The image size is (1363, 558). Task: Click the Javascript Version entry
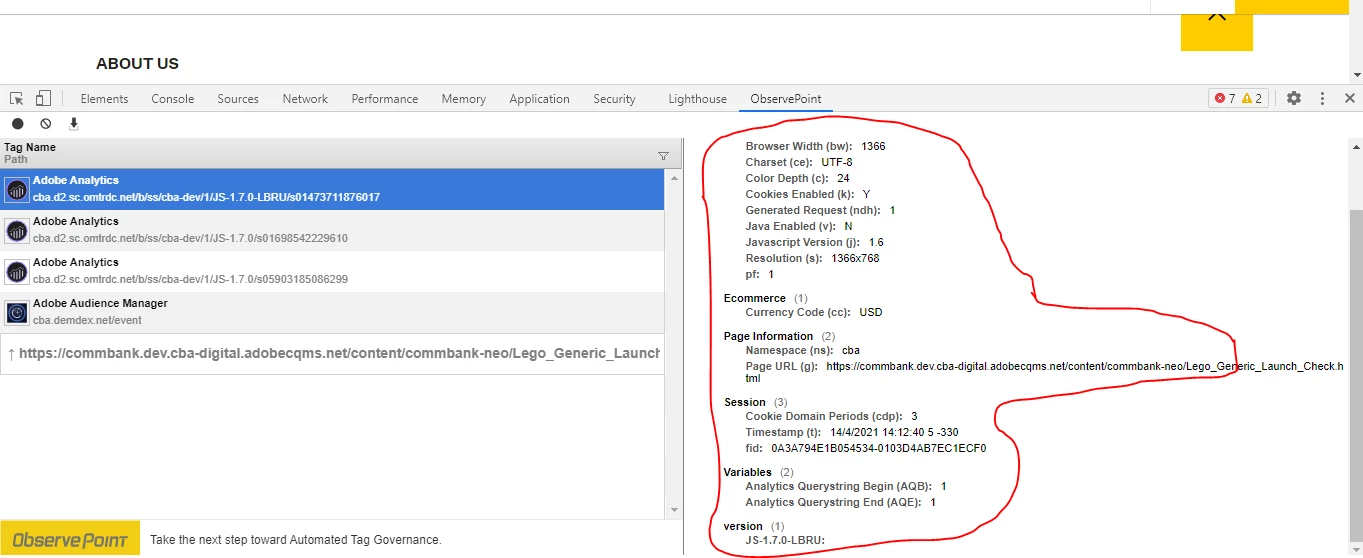coord(814,242)
